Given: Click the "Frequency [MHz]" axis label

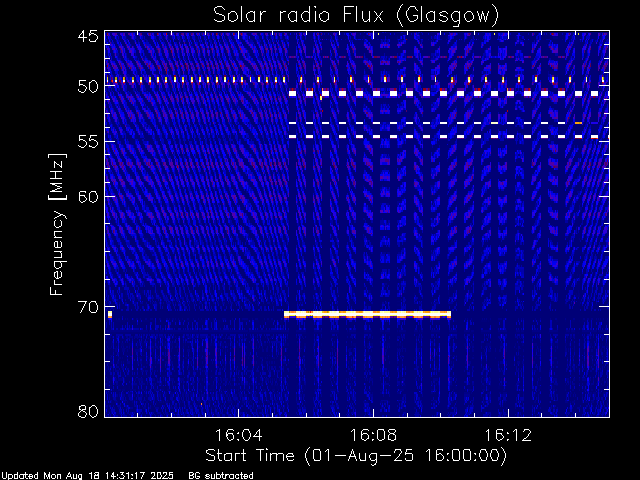Looking at the screenshot, I should point(57,224).
